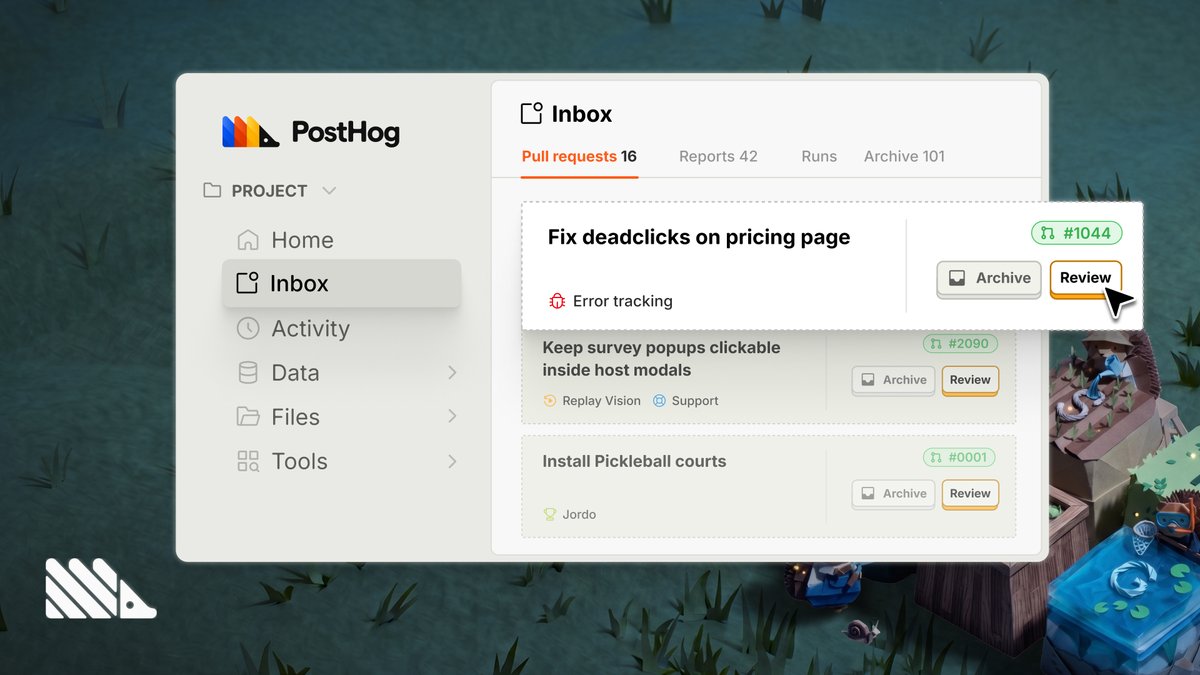Click the PostHog logo in the sidebar

coord(310,132)
